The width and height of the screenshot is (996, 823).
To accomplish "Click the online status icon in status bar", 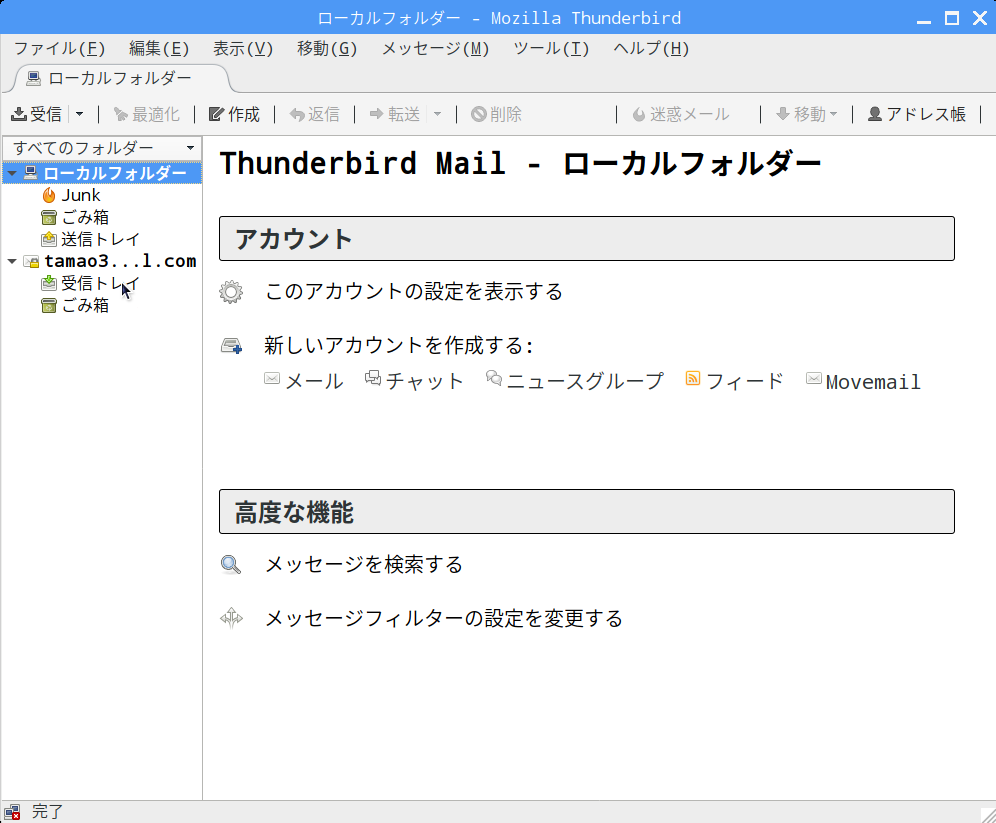I will pos(12,812).
